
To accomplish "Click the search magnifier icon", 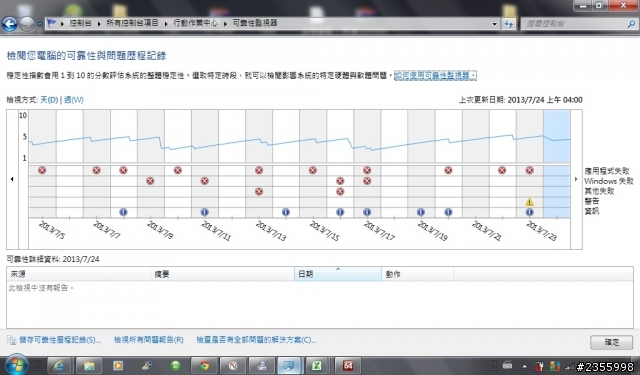I will 631,24.
